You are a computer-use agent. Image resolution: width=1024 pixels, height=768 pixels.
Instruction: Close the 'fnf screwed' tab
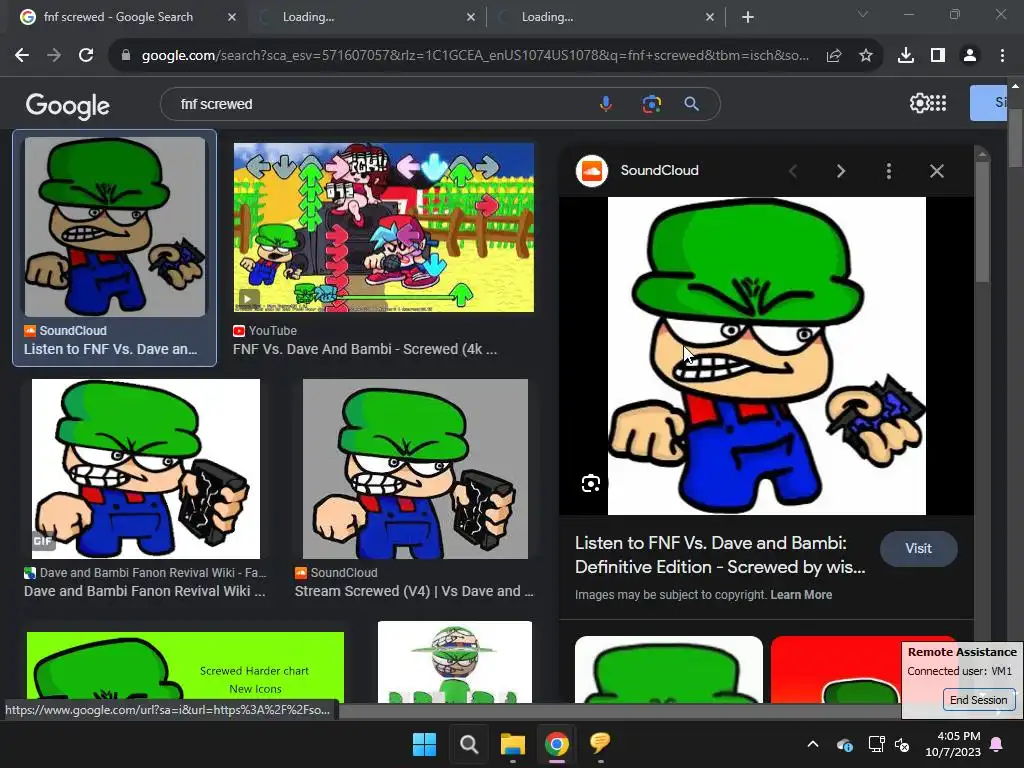[x=232, y=17]
